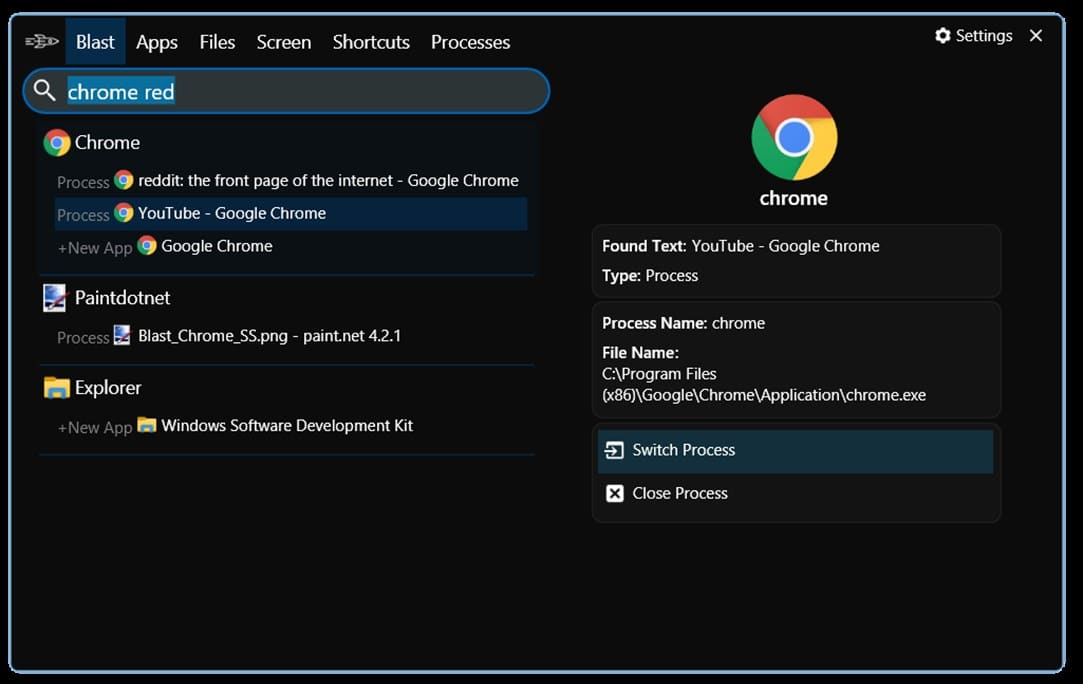Click the Settings gear icon
The image size is (1083, 684).
click(943, 35)
